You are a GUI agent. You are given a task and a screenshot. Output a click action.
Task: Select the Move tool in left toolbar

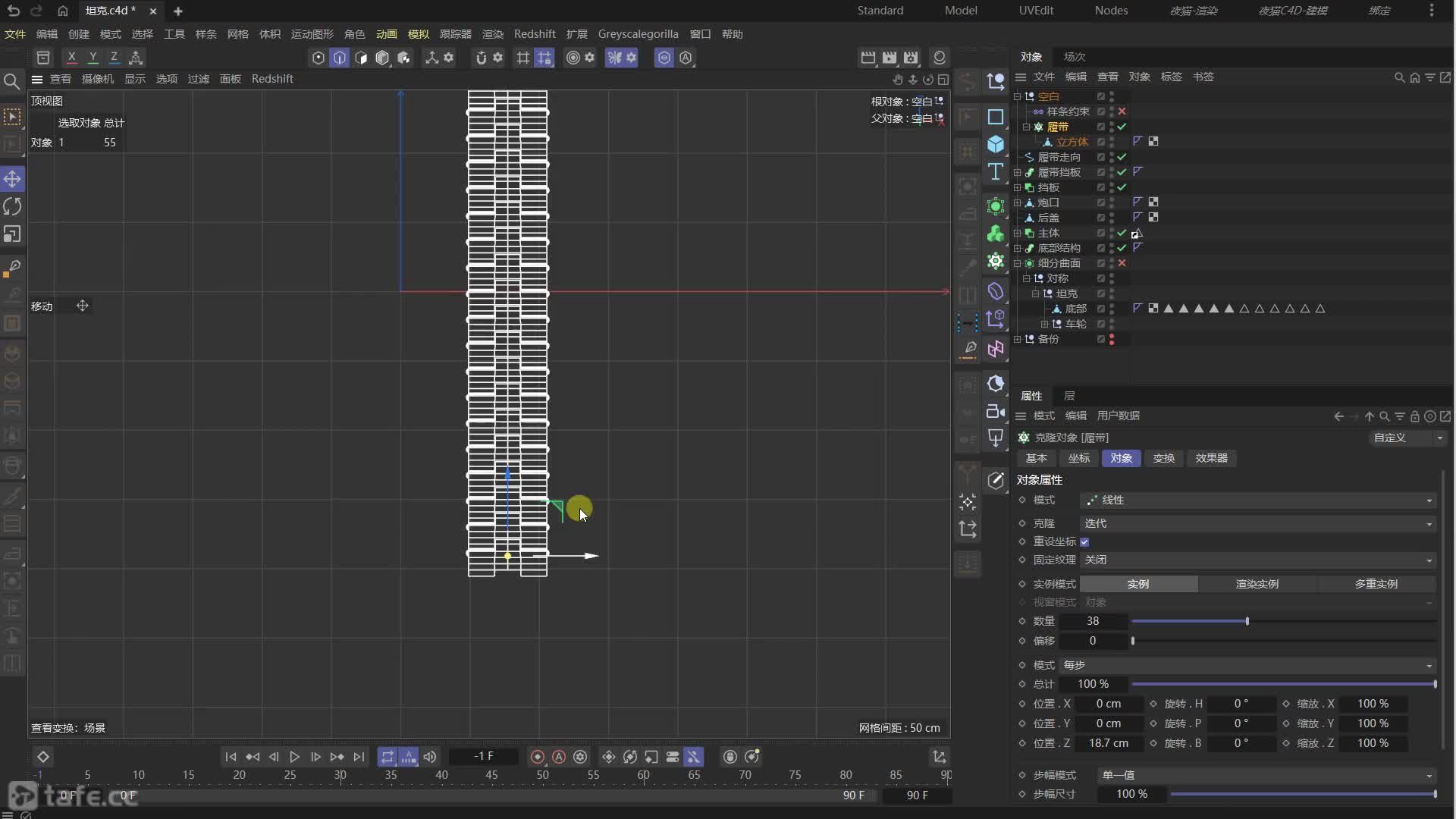tap(12, 179)
